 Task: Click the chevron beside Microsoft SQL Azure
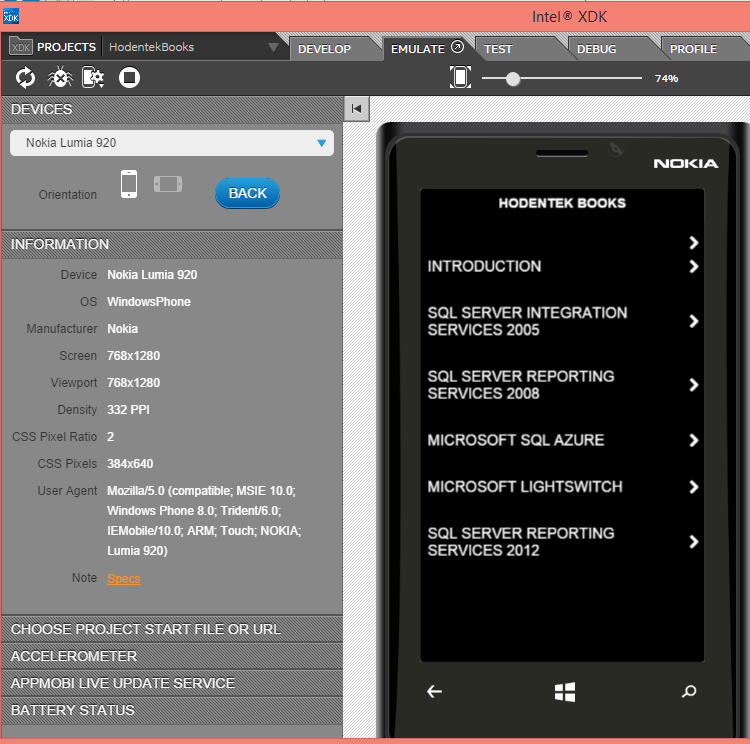pos(694,440)
